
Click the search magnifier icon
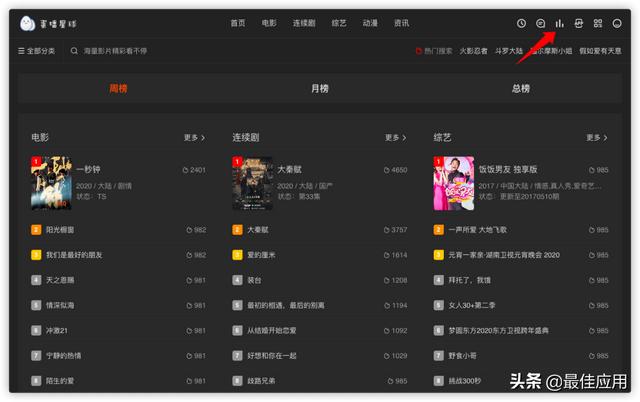click(x=74, y=51)
